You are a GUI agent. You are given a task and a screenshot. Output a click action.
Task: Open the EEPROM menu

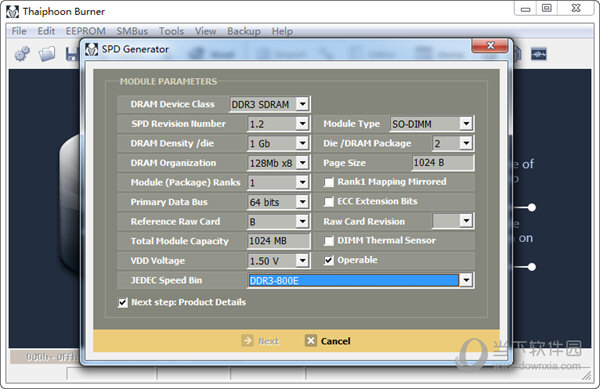pos(86,31)
